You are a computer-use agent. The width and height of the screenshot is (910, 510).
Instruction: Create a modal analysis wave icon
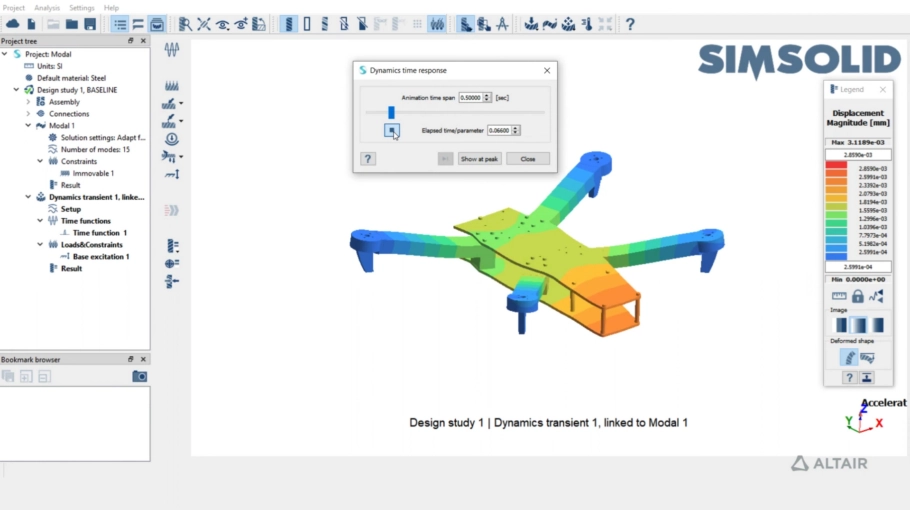click(x=550, y=24)
